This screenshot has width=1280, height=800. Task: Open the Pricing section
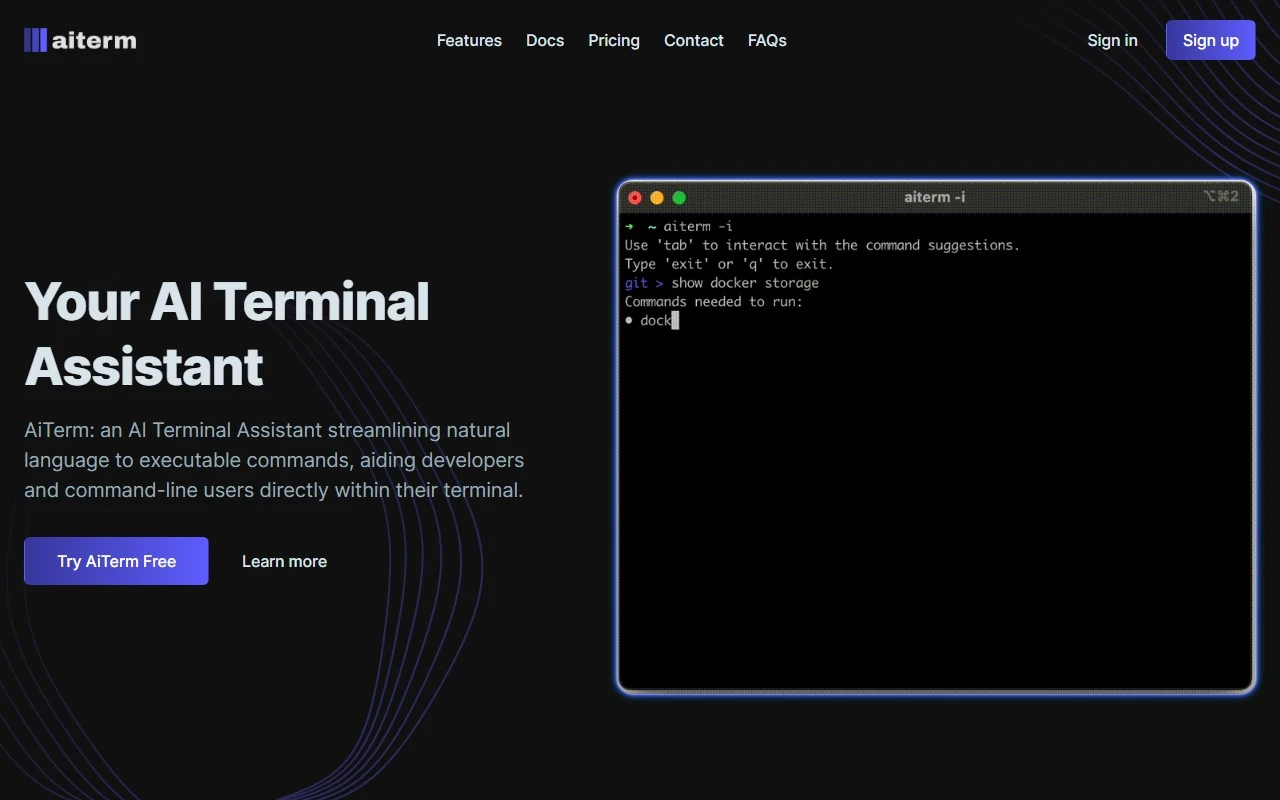(x=614, y=40)
